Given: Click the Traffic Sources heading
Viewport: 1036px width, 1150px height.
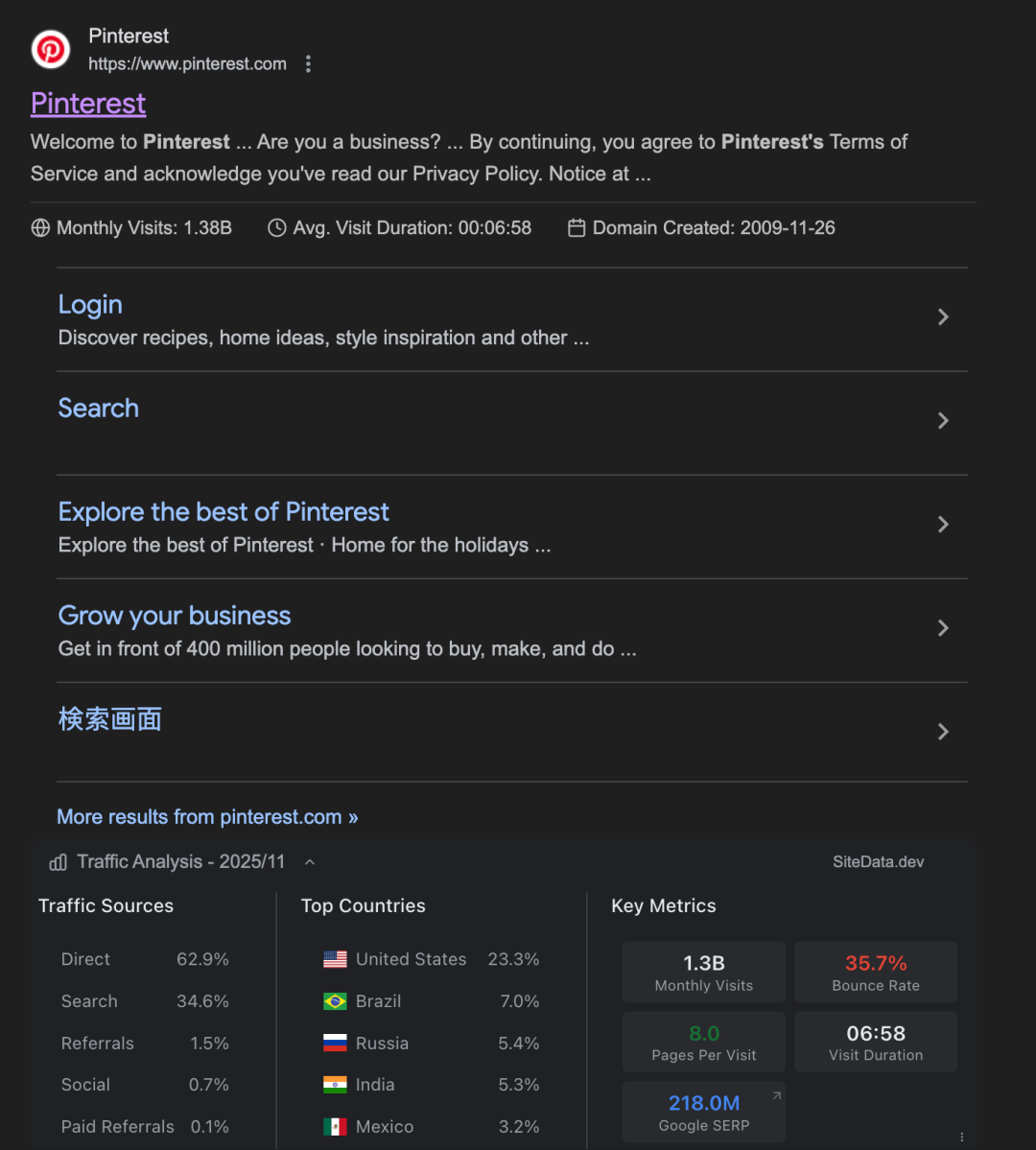Looking at the screenshot, I should [x=106, y=905].
